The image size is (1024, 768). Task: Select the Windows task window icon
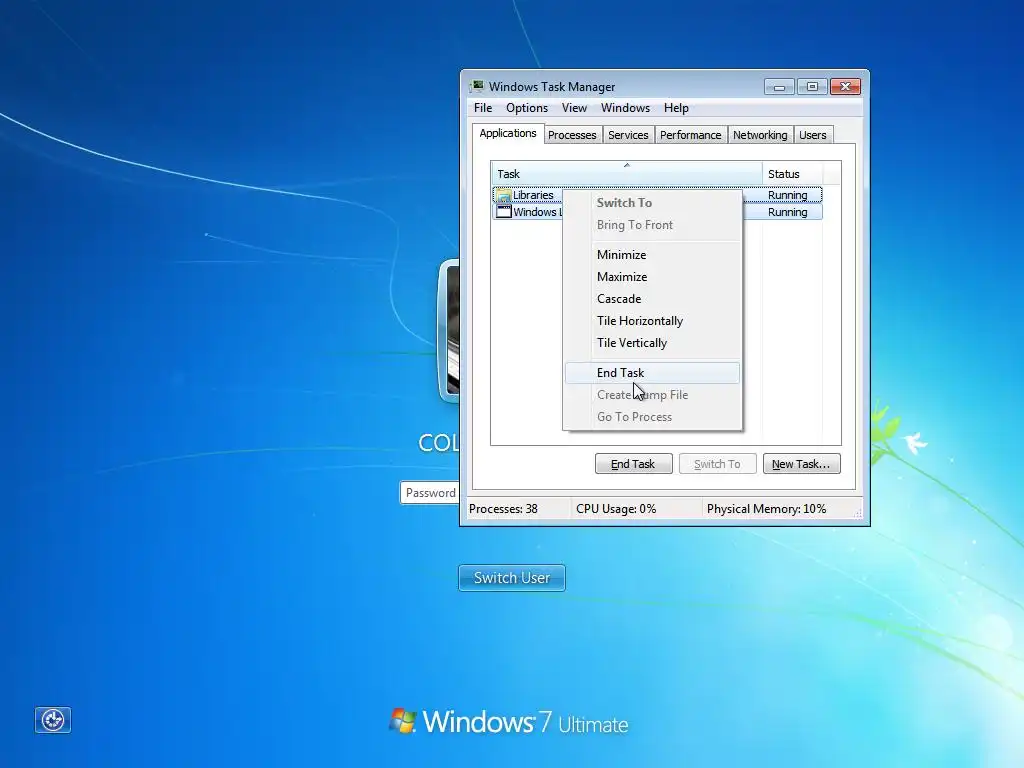504,212
